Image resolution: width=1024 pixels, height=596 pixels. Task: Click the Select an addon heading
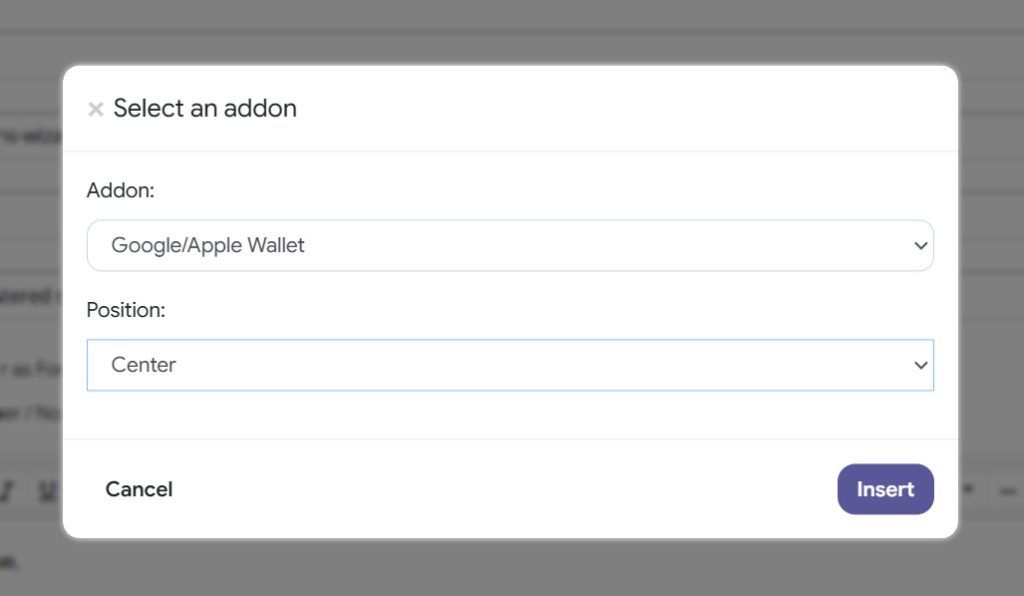pyautogui.click(x=205, y=108)
